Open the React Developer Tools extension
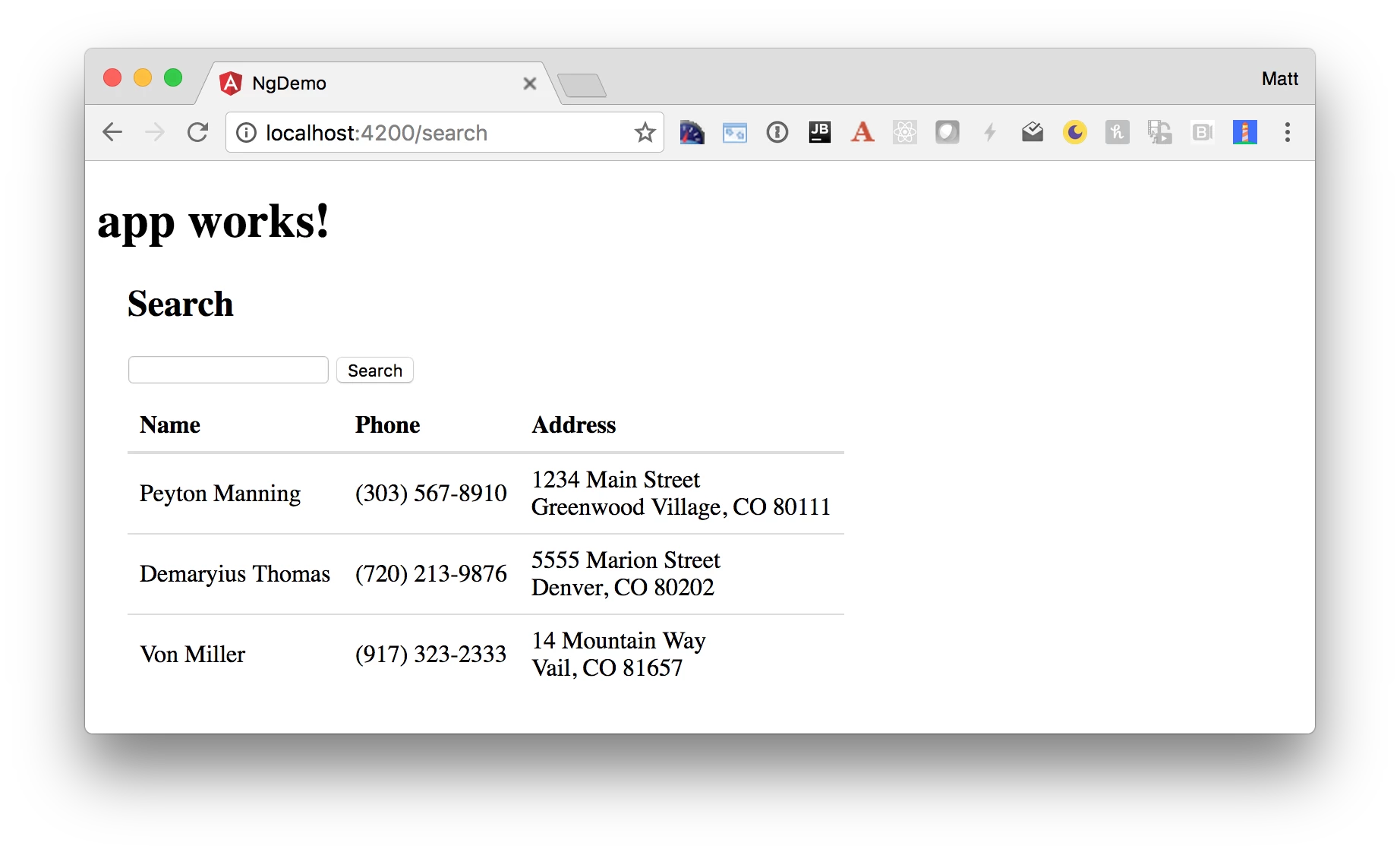This screenshot has height=855, width=1400. [x=904, y=133]
